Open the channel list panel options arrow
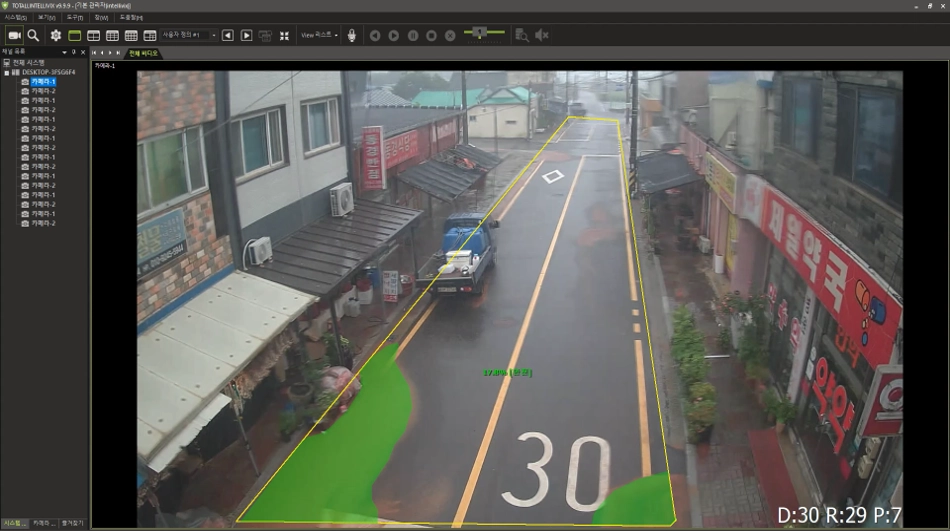This screenshot has width=950, height=531. tap(64, 53)
